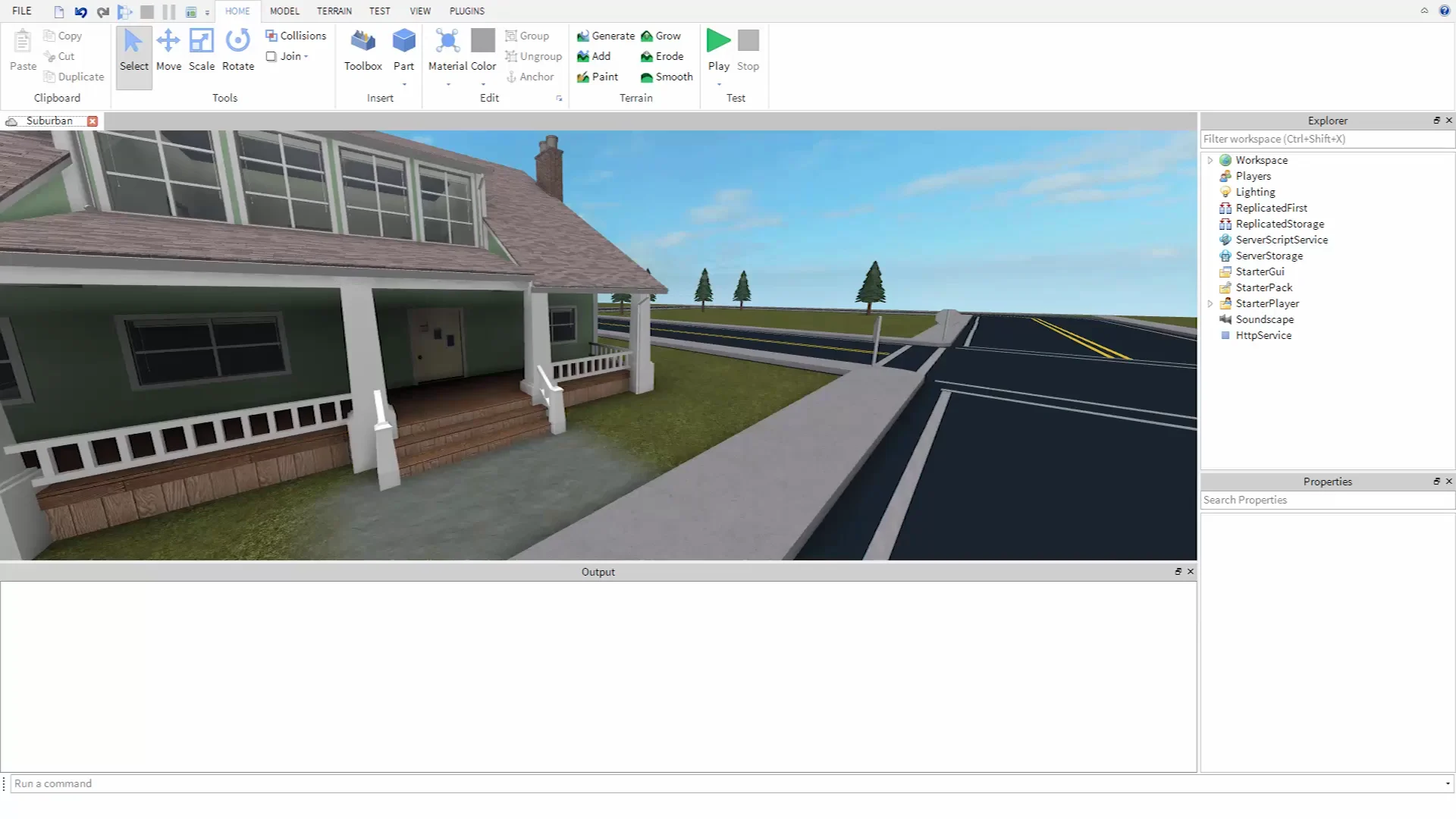1456x819 pixels.
Task: Select the Paint terrain tool
Action: 598,77
